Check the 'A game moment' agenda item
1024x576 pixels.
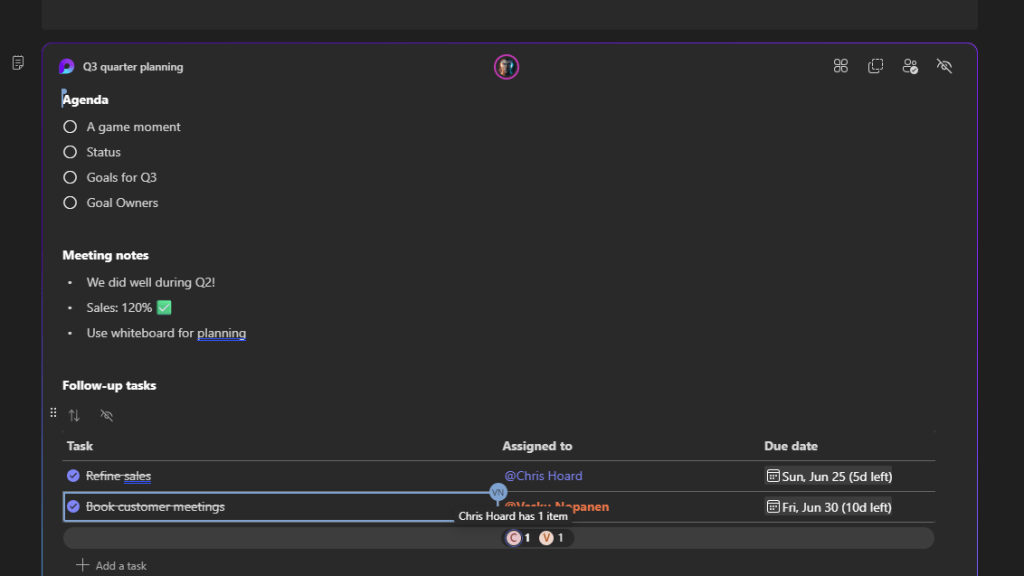[x=70, y=127]
